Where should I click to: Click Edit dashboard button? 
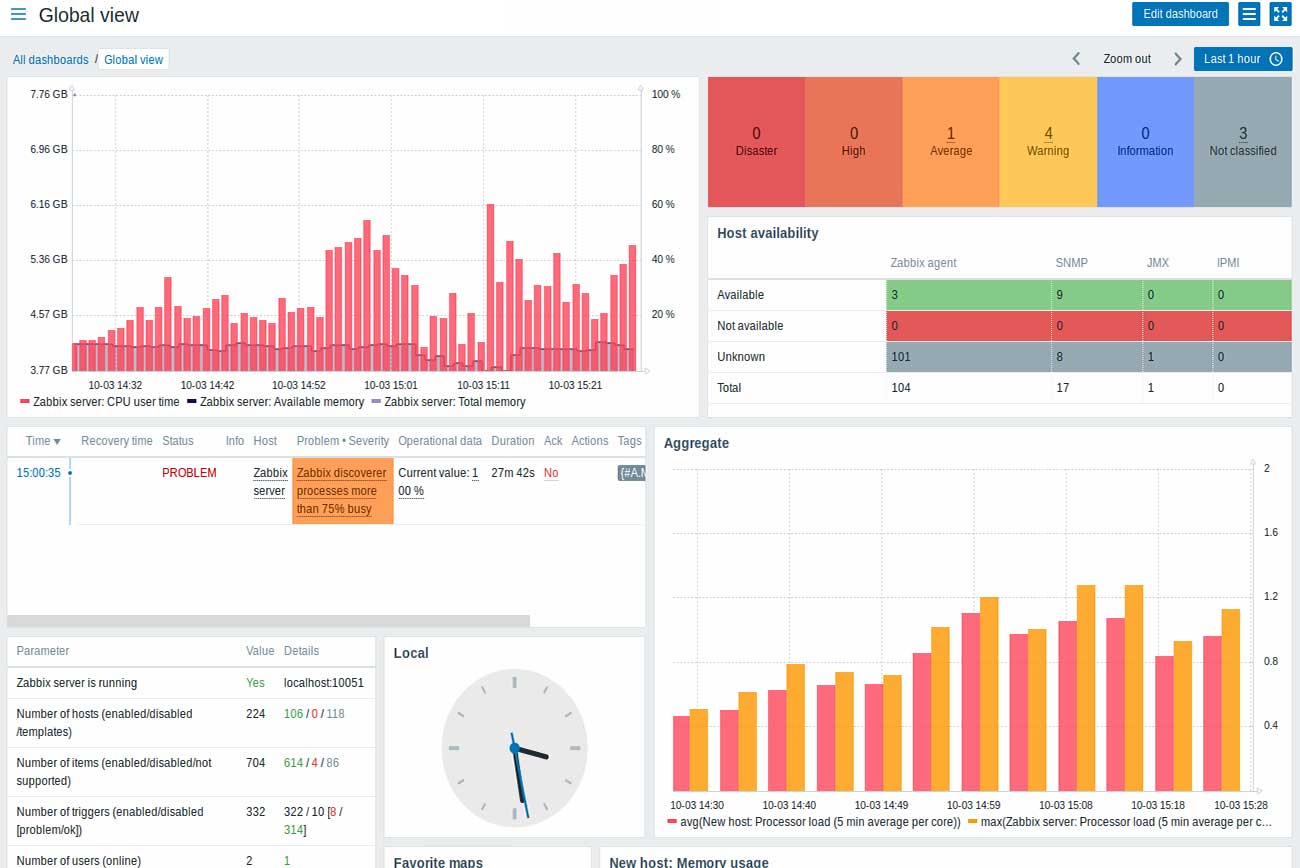click(x=1180, y=14)
